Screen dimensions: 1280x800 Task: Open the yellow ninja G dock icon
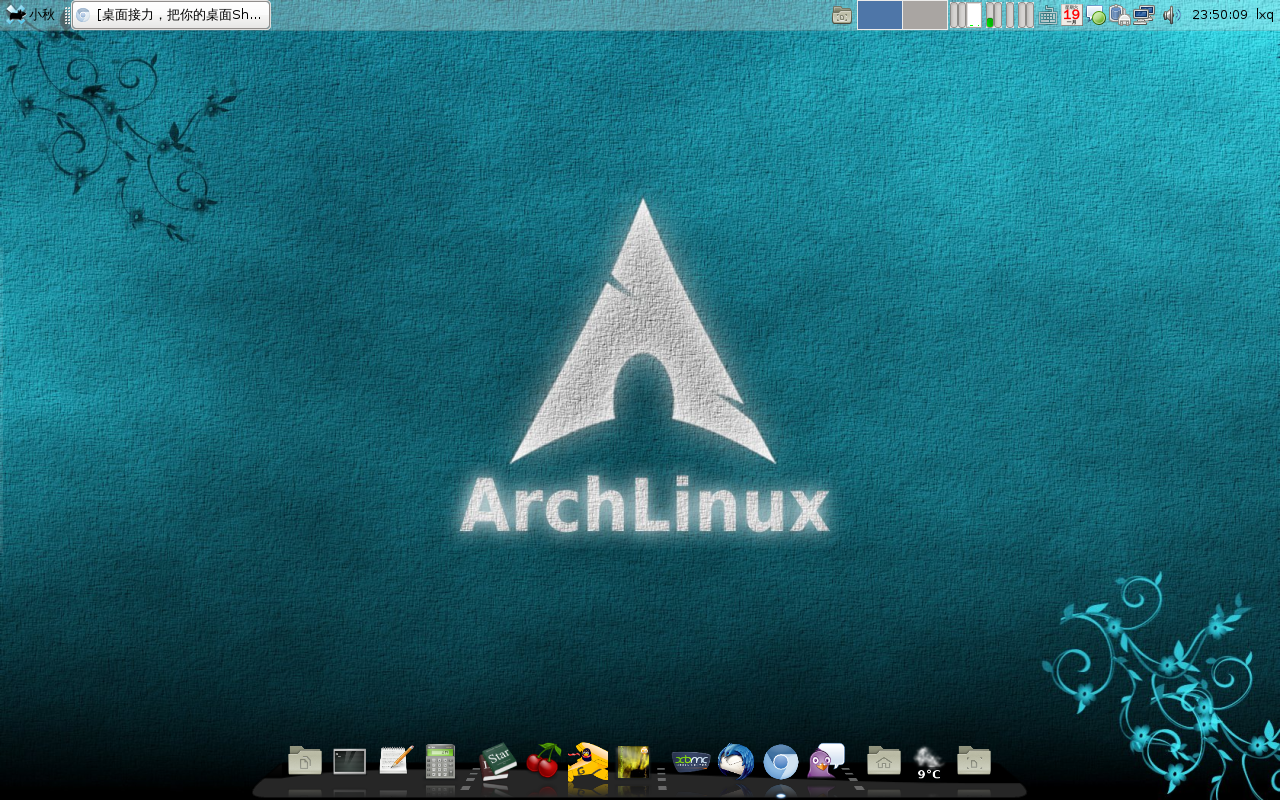[588, 761]
